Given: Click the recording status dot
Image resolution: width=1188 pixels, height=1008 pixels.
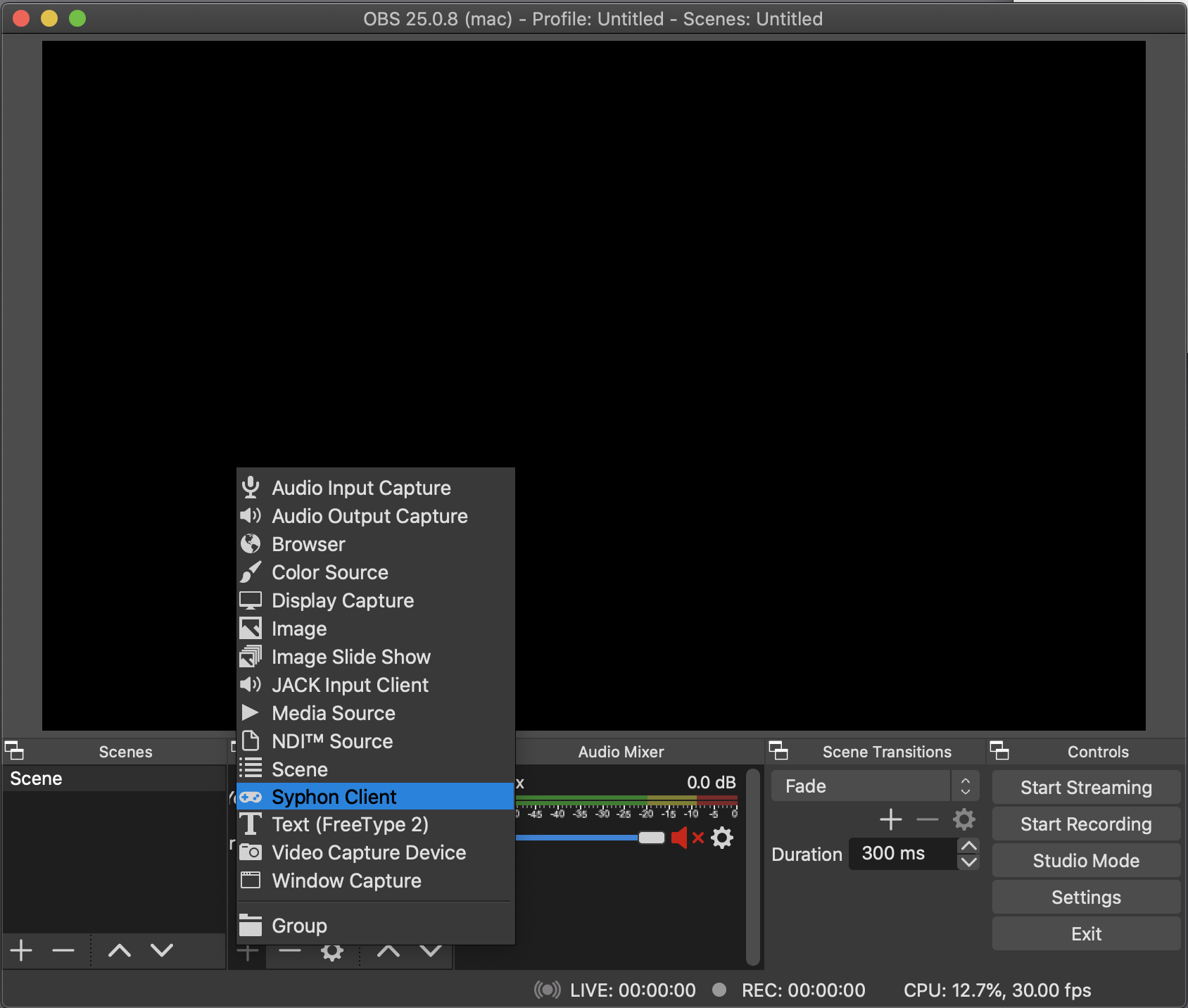Looking at the screenshot, I should click(x=719, y=990).
